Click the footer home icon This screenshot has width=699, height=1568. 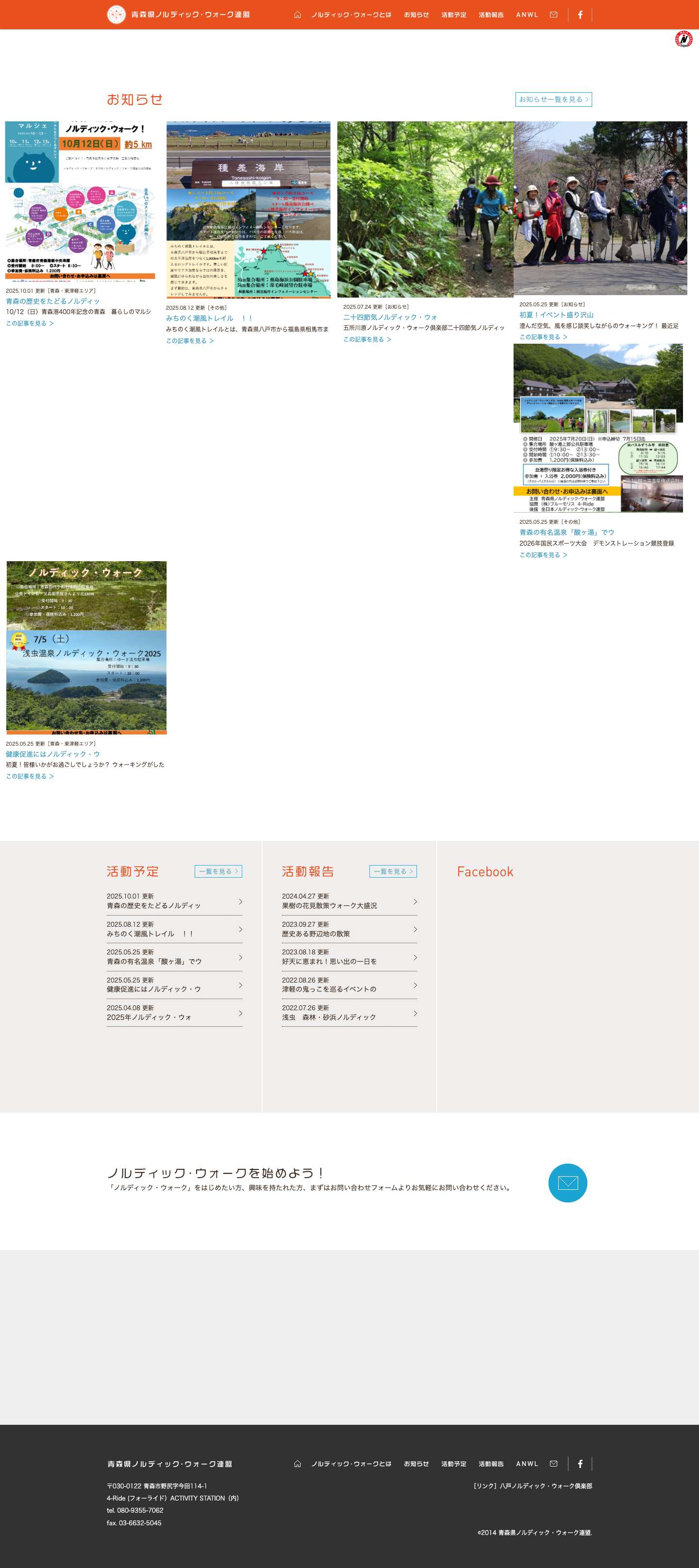[297, 1463]
